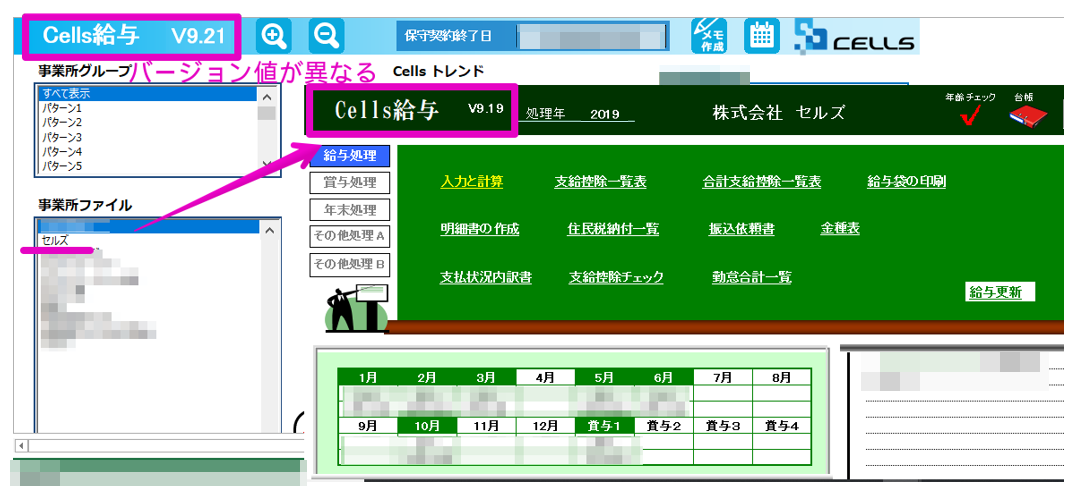
Task: Select the 4月 month cell
Action: (x=545, y=377)
